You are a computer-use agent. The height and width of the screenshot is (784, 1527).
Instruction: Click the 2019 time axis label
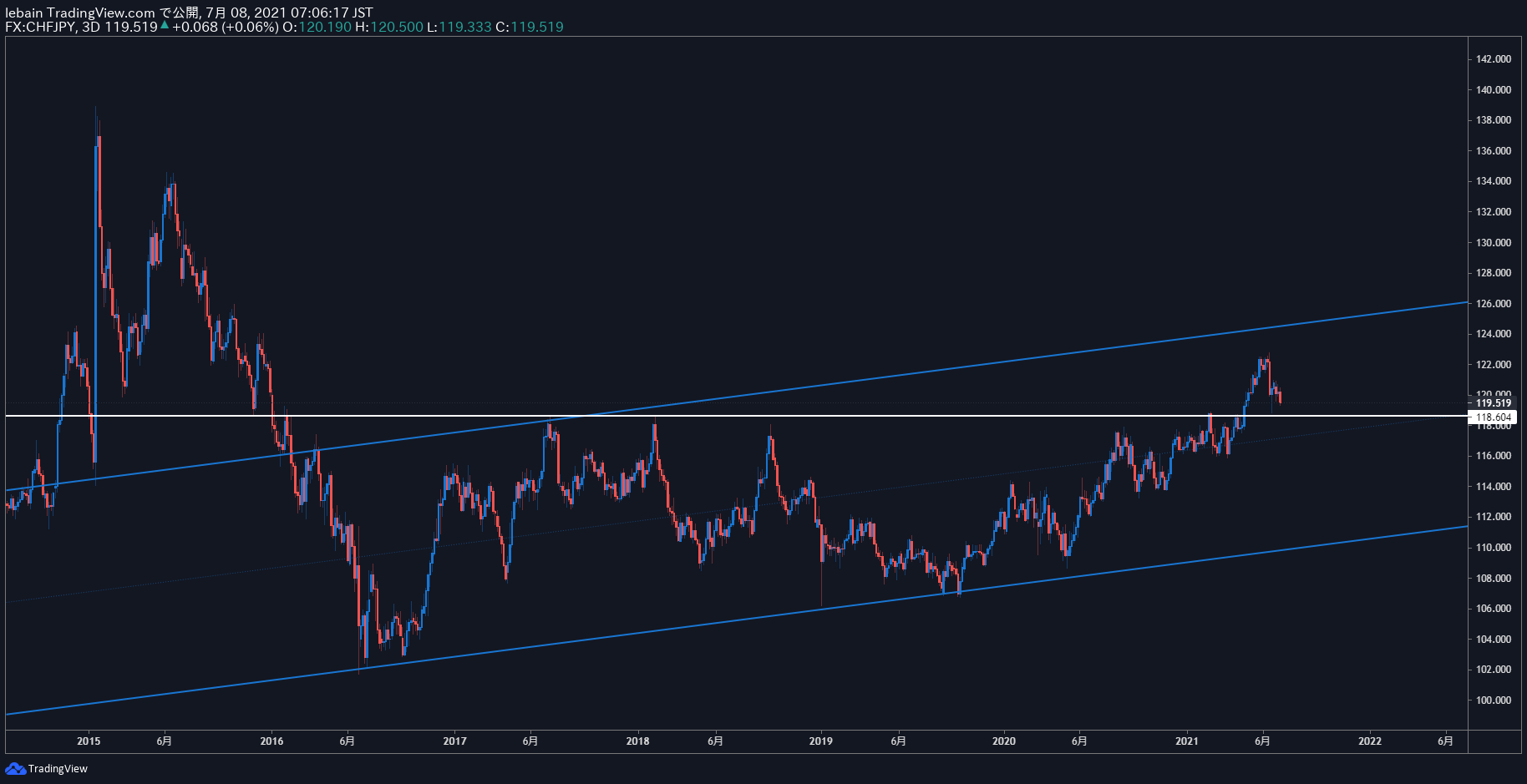tap(821, 741)
